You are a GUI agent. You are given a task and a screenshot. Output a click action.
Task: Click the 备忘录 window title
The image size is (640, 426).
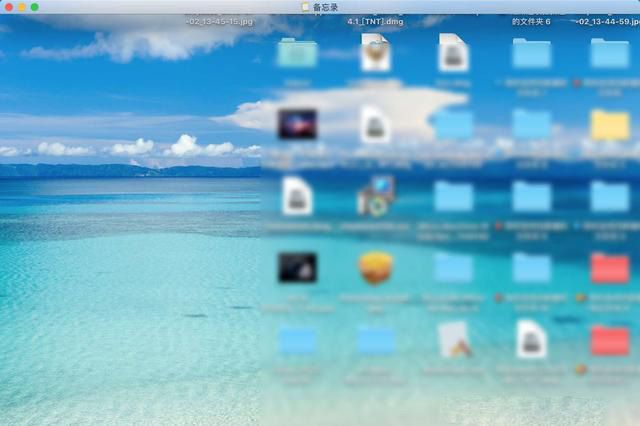[x=325, y=7]
